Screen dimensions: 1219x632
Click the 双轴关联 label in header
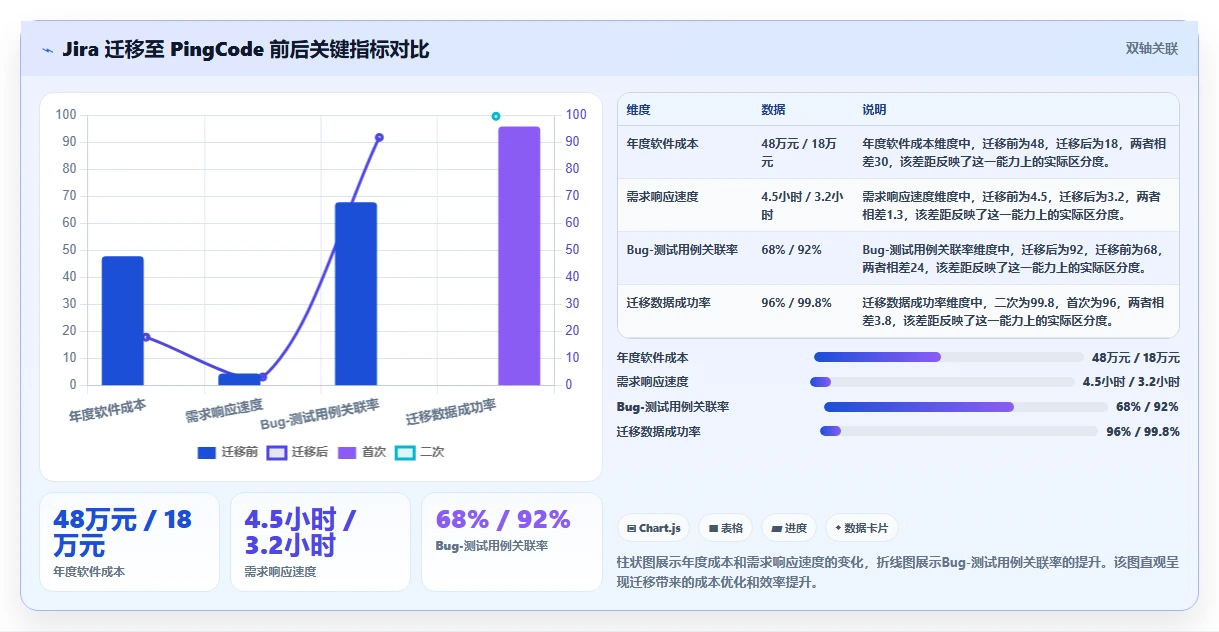point(1152,48)
